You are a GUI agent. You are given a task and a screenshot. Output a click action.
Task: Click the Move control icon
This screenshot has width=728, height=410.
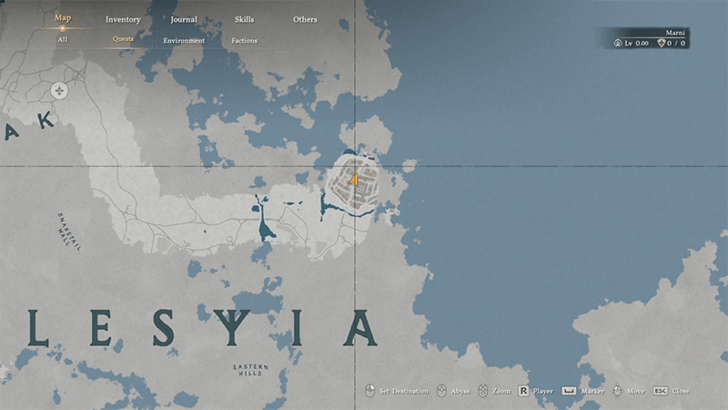click(x=616, y=391)
